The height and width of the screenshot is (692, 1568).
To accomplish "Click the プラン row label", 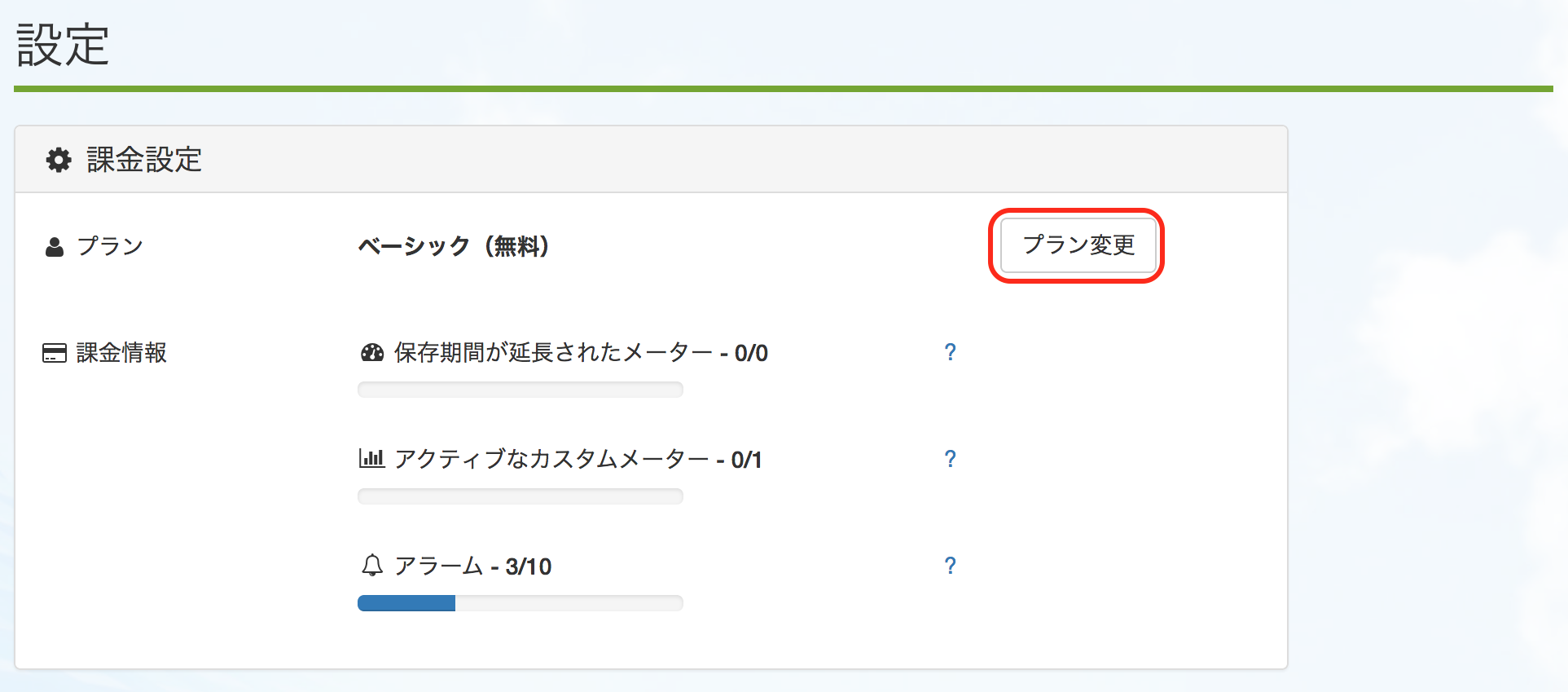I will (110, 246).
